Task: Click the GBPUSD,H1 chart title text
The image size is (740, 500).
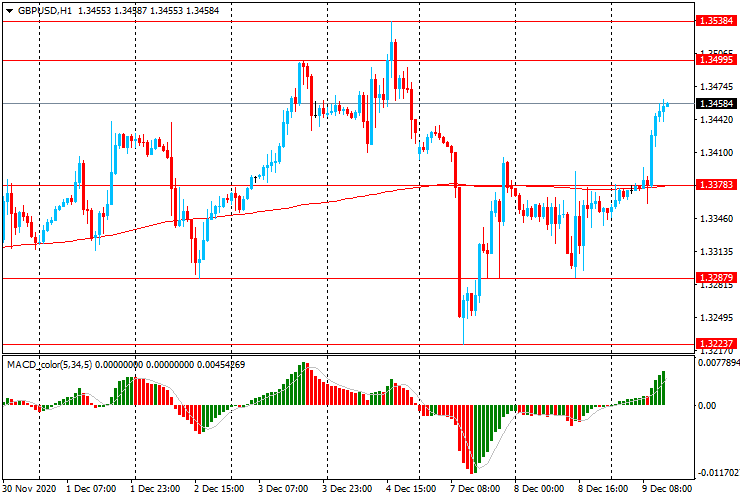Action: click(45, 10)
